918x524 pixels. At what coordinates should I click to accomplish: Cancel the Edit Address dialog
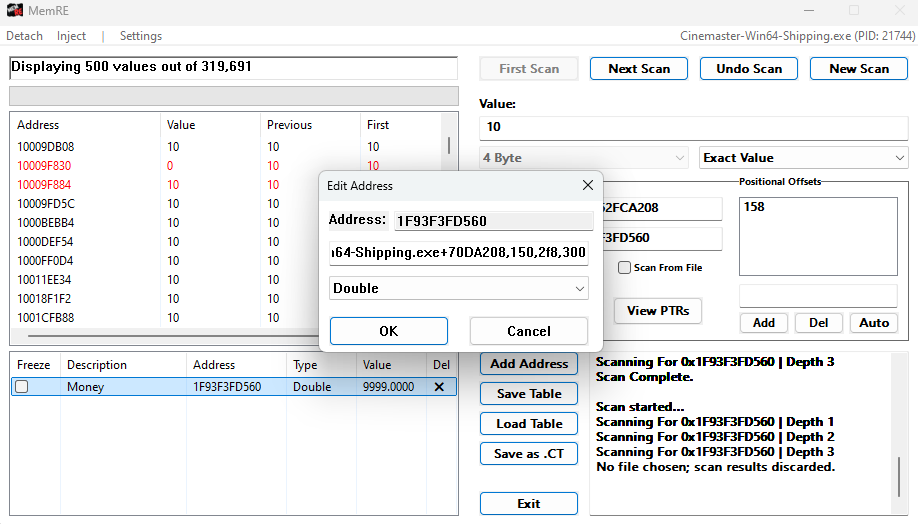pyautogui.click(x=528, y=331)
